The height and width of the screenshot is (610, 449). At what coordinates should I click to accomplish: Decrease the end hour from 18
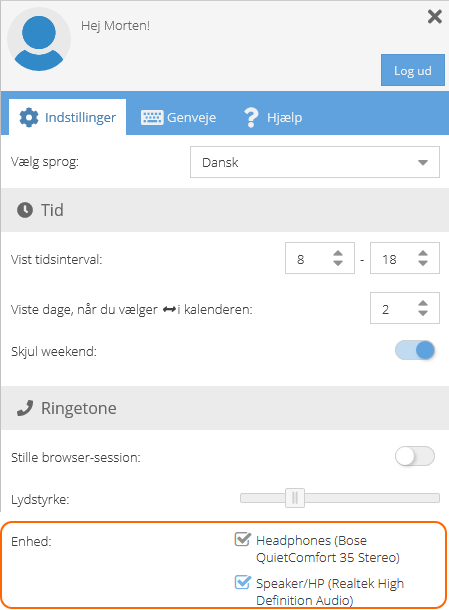click(x=423, y=263)
